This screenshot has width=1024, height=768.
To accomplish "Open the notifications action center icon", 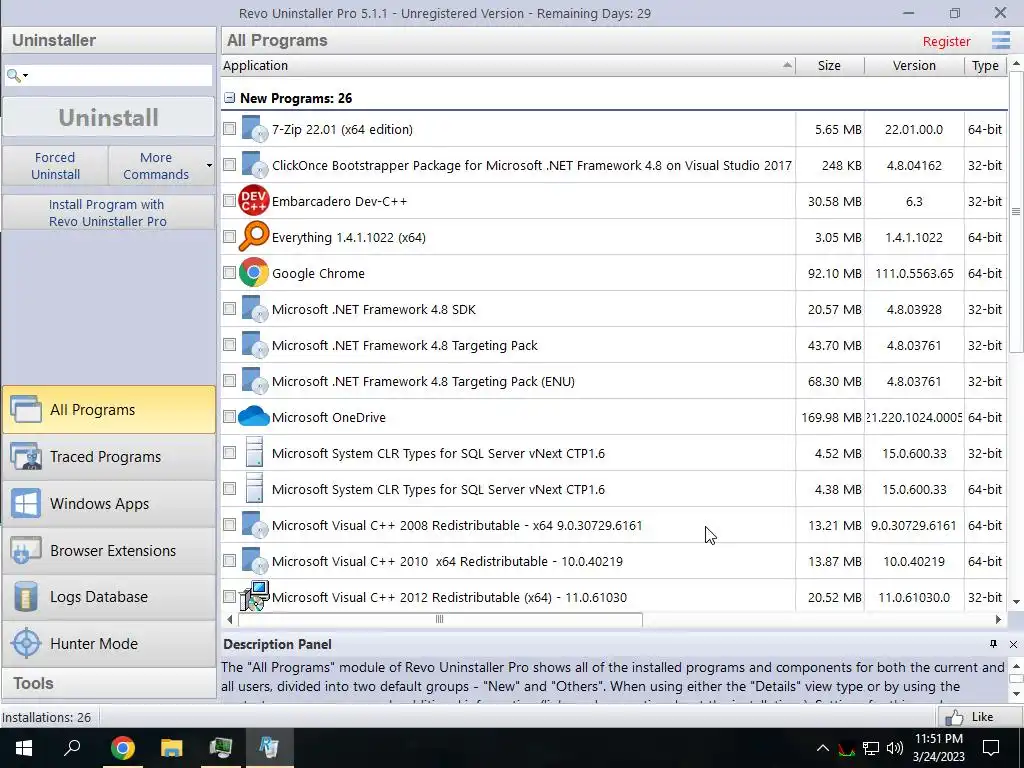I will (991, 748).
